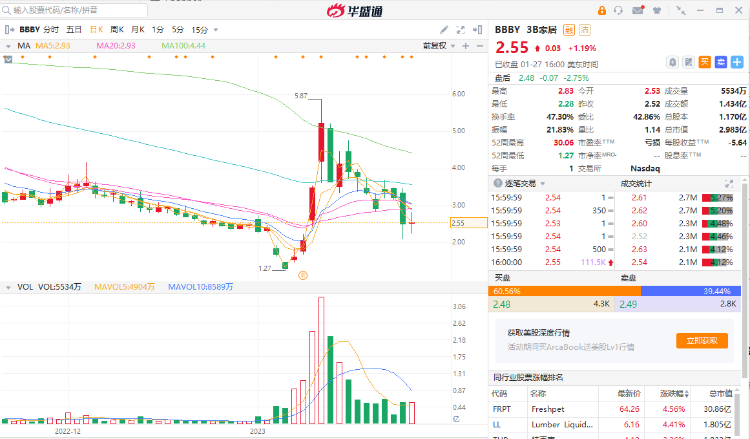Add BBBY to watchlist
The height and width of the screenshot is (439, 750).
(737, 62)
